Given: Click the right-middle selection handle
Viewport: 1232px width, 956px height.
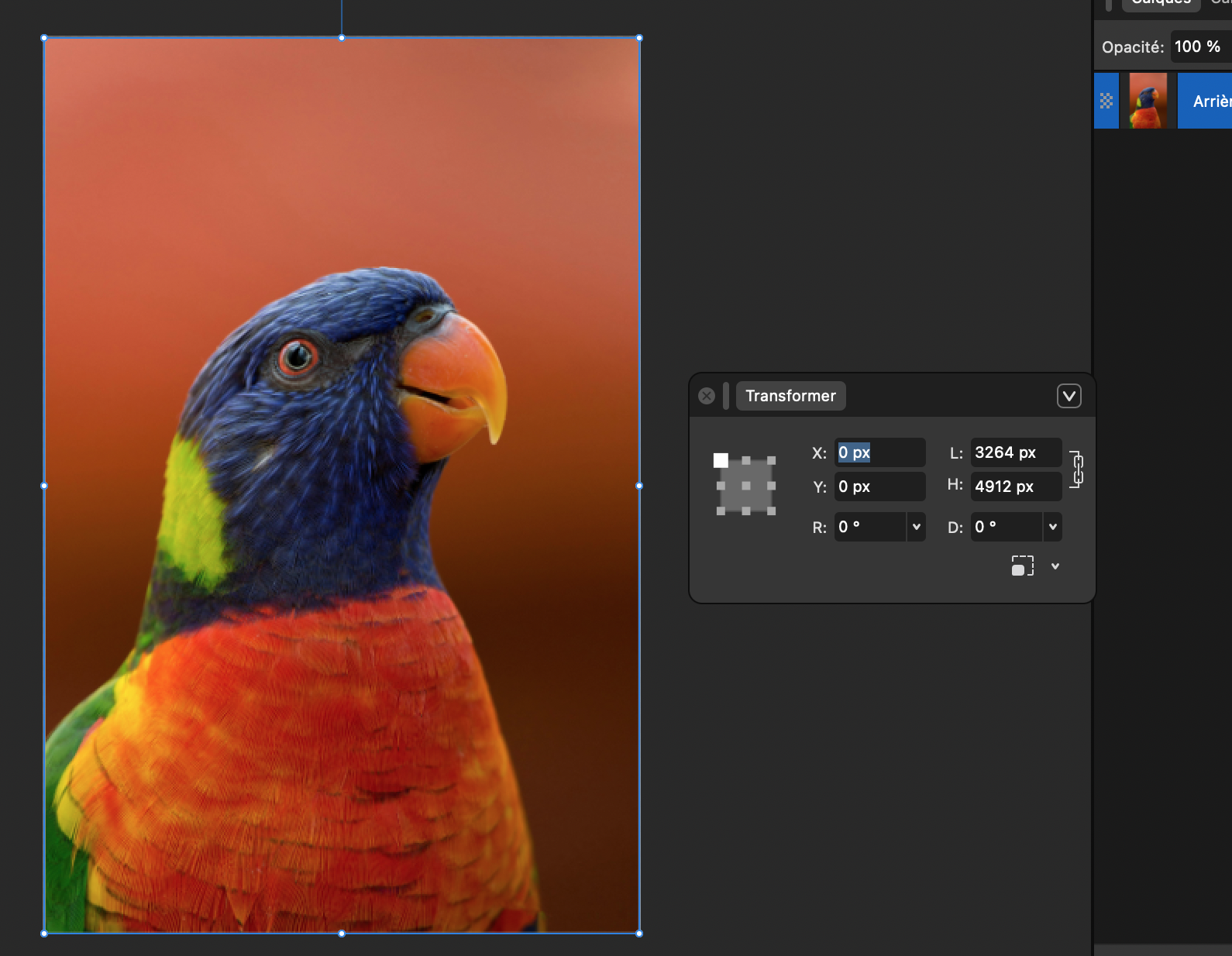Looking at the screenshot, I should click(x=639, y=486).
